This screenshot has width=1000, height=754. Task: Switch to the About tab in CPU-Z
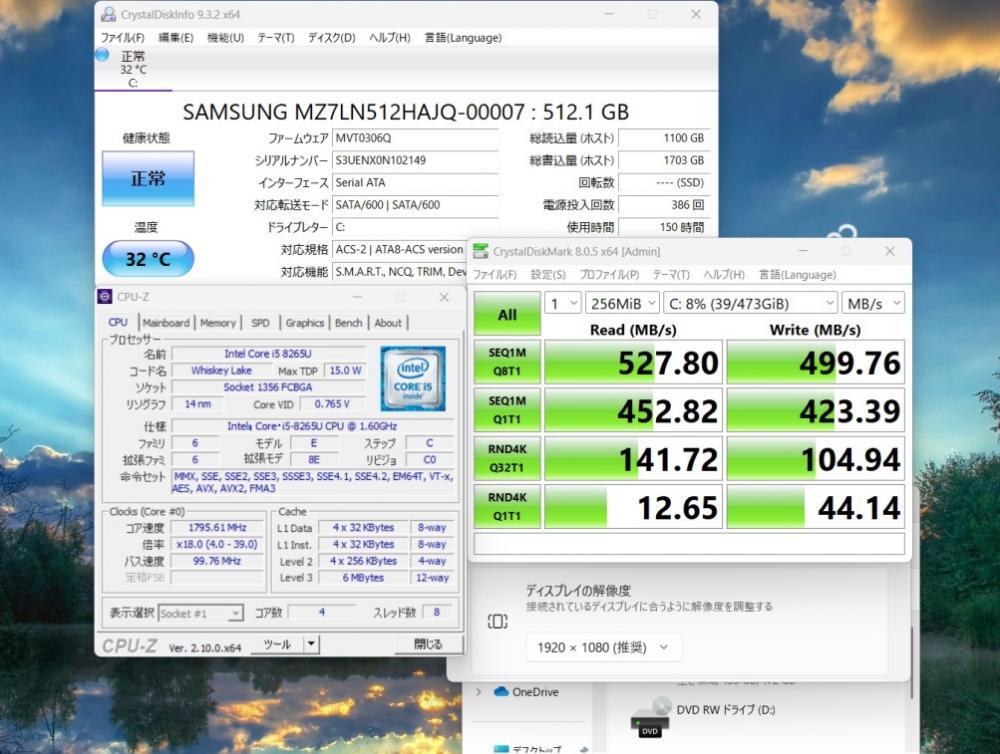pos(388,323)
